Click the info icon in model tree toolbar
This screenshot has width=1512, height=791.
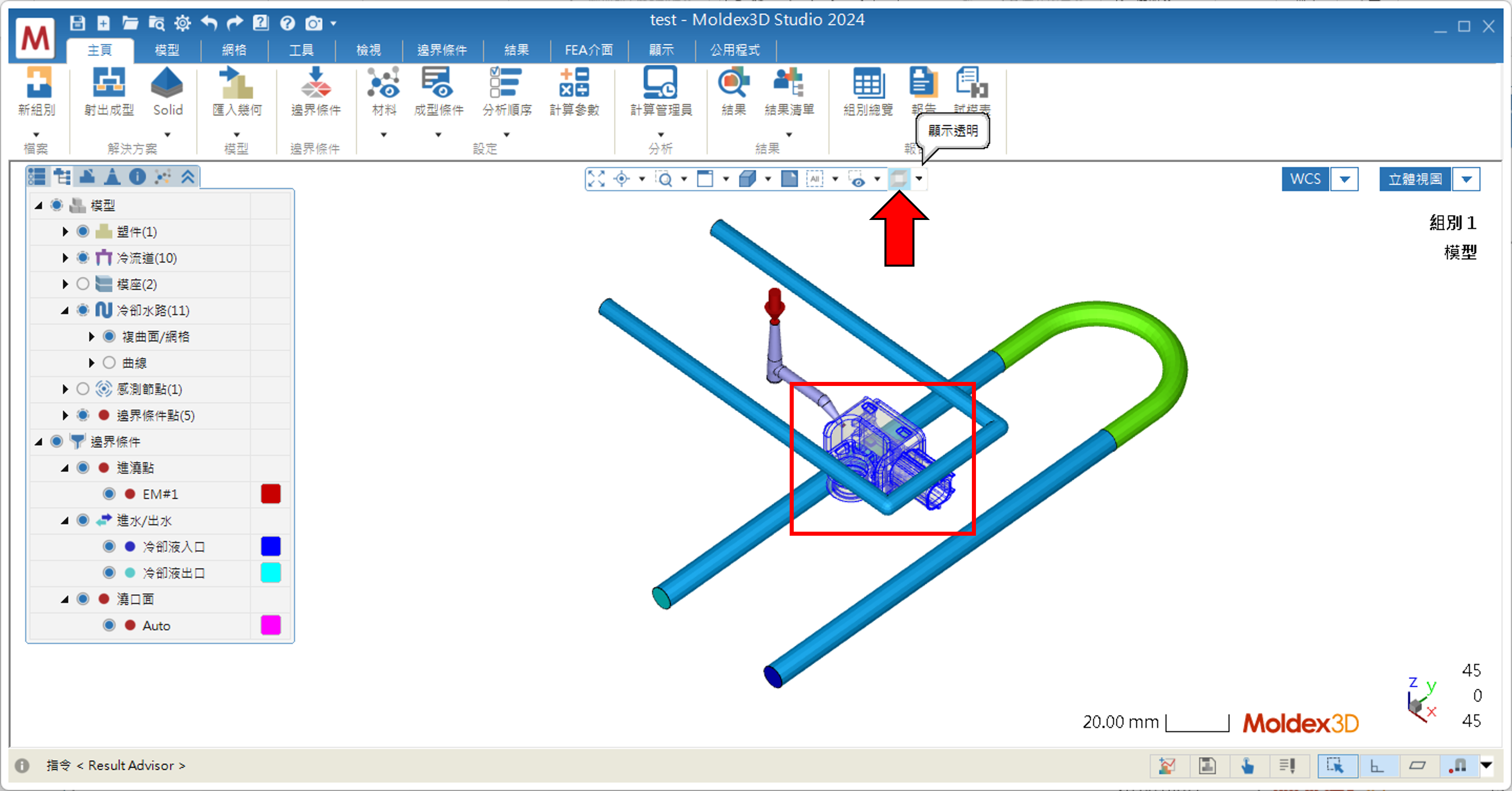(x=137, y=176)
